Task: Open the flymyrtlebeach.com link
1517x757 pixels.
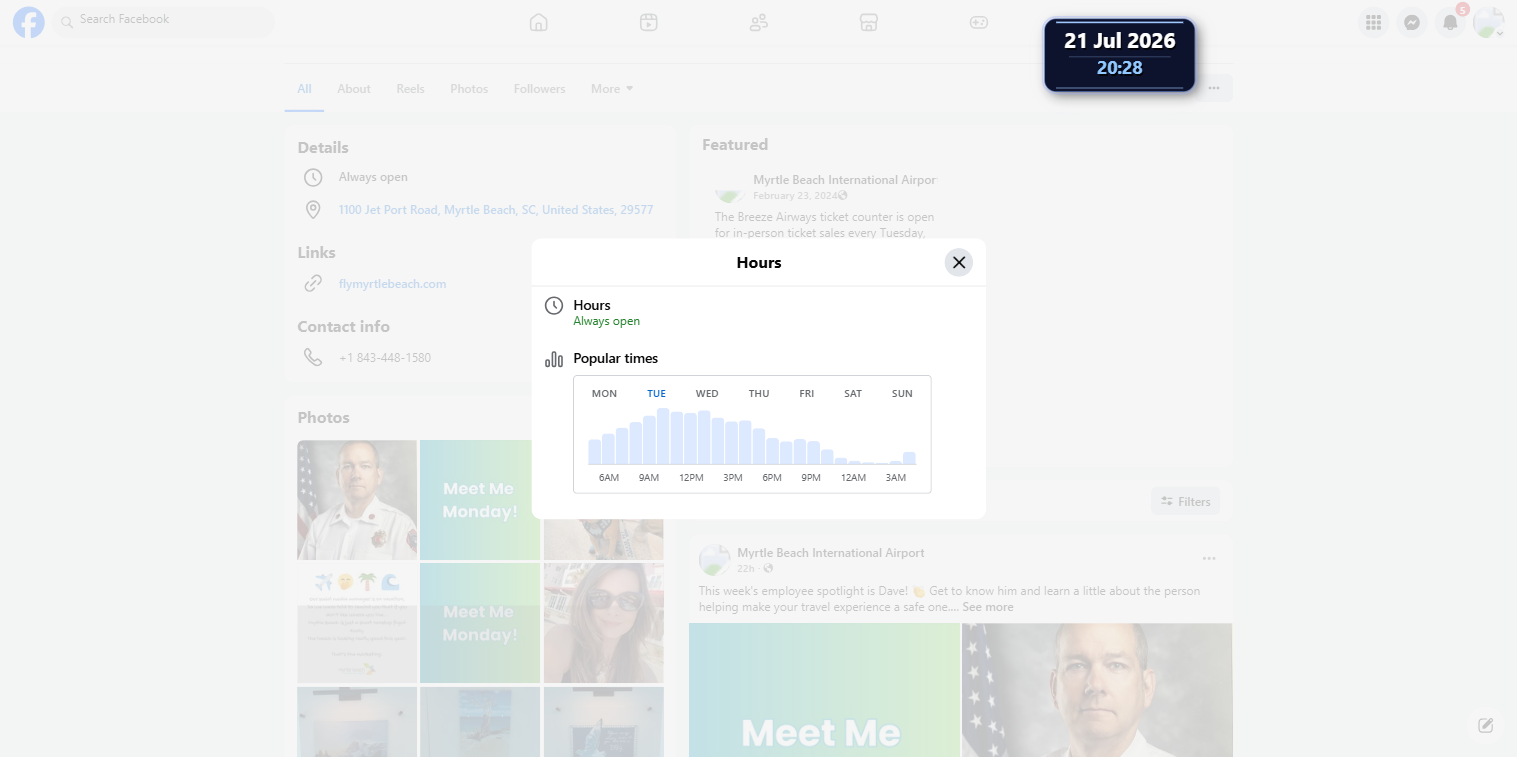Action: (x=393, y=284)
